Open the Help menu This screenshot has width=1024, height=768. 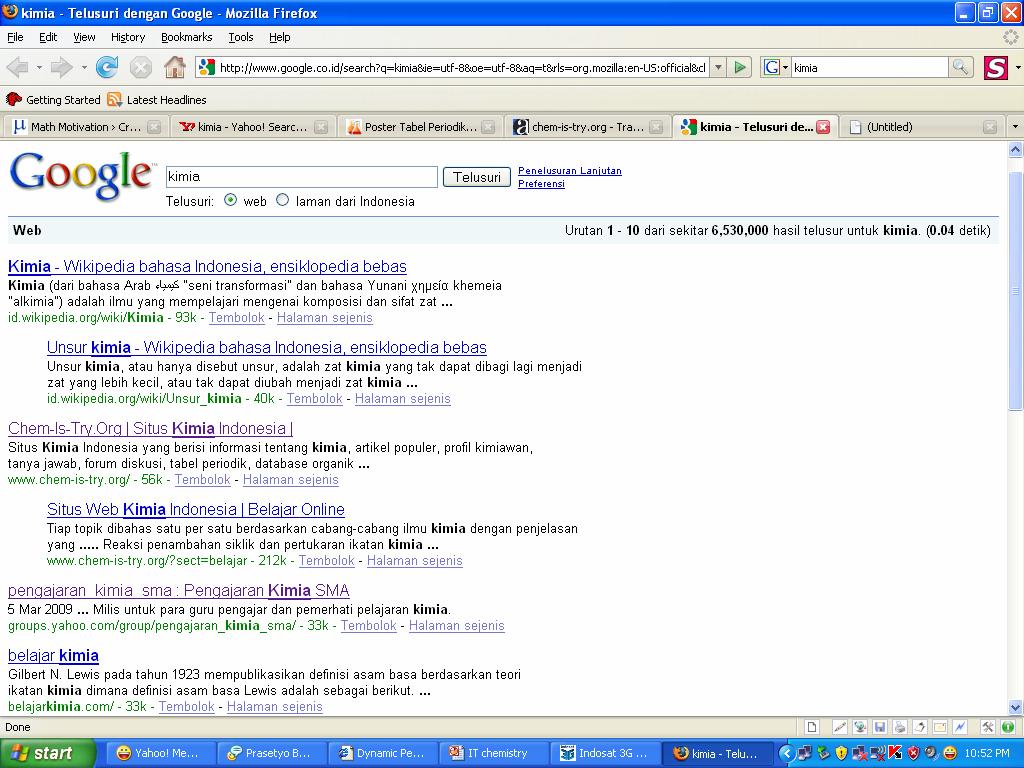click(x=280, y=37)
